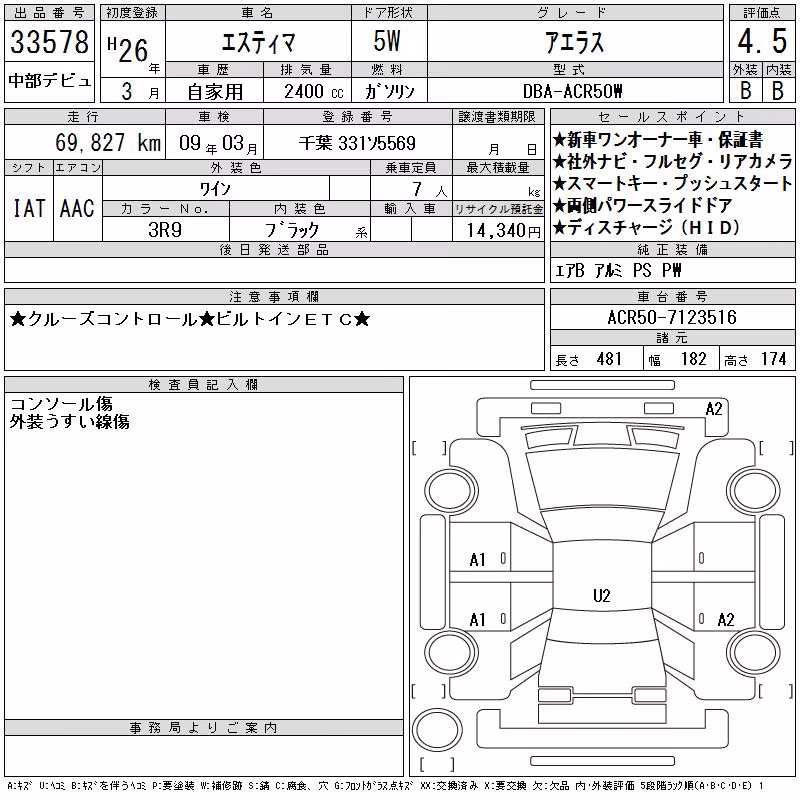Select the spare tire circle beside the rear bumper
This screenshot has width=800, height=800.
pos(437,729)
